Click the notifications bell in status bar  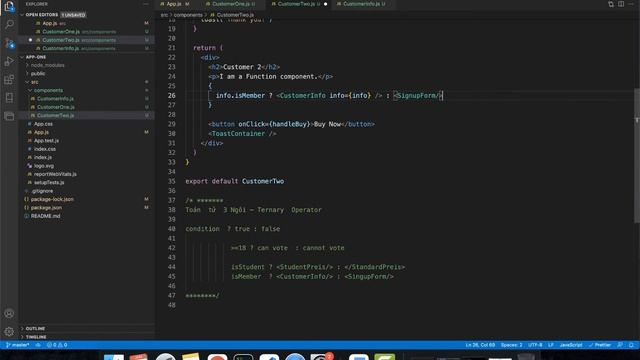pos(631,345)
